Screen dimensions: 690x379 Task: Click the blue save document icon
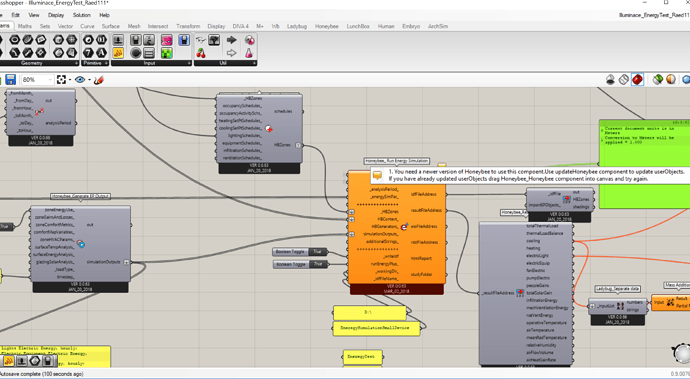[10, 80]
